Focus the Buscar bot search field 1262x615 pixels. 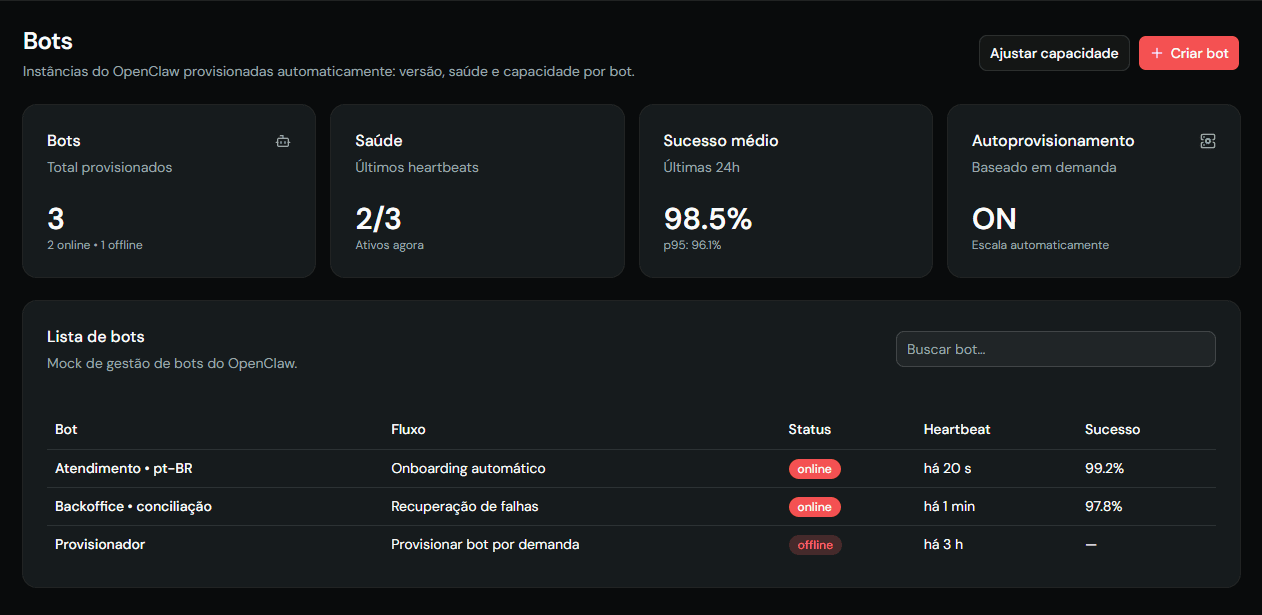tap(1055, 349)
